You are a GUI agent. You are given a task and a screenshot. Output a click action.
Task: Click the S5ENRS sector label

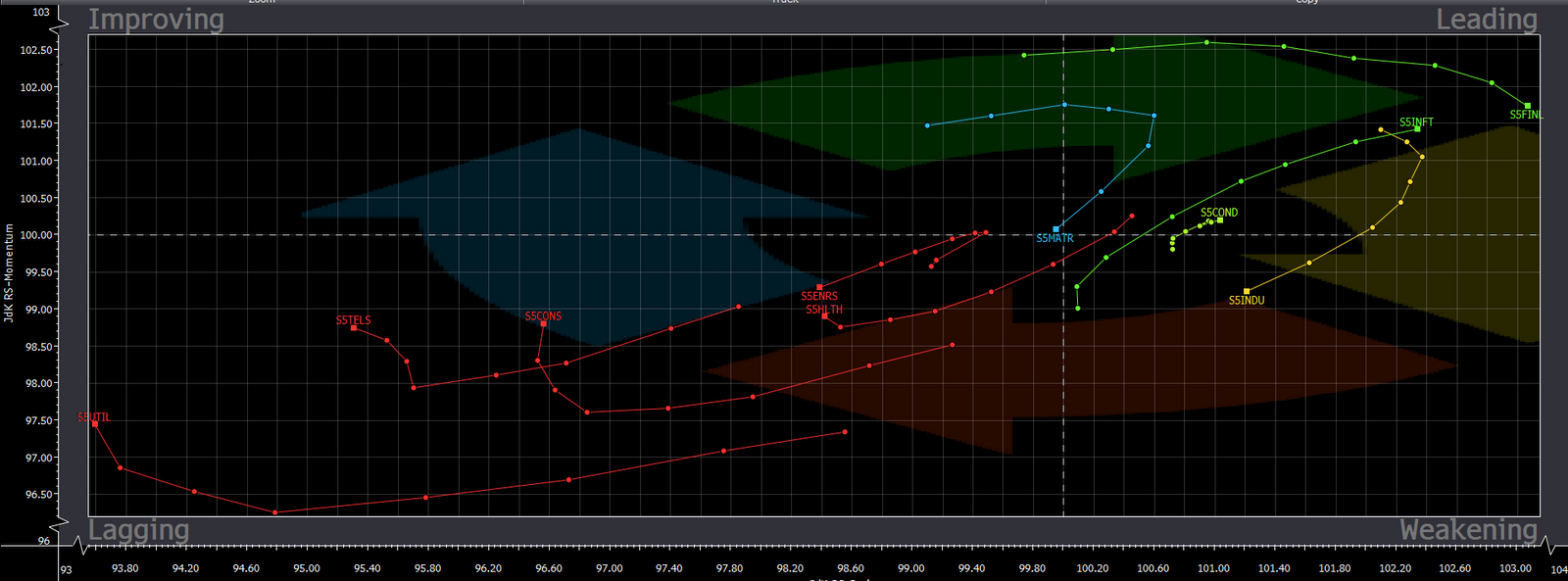click(x=819, y=296)
